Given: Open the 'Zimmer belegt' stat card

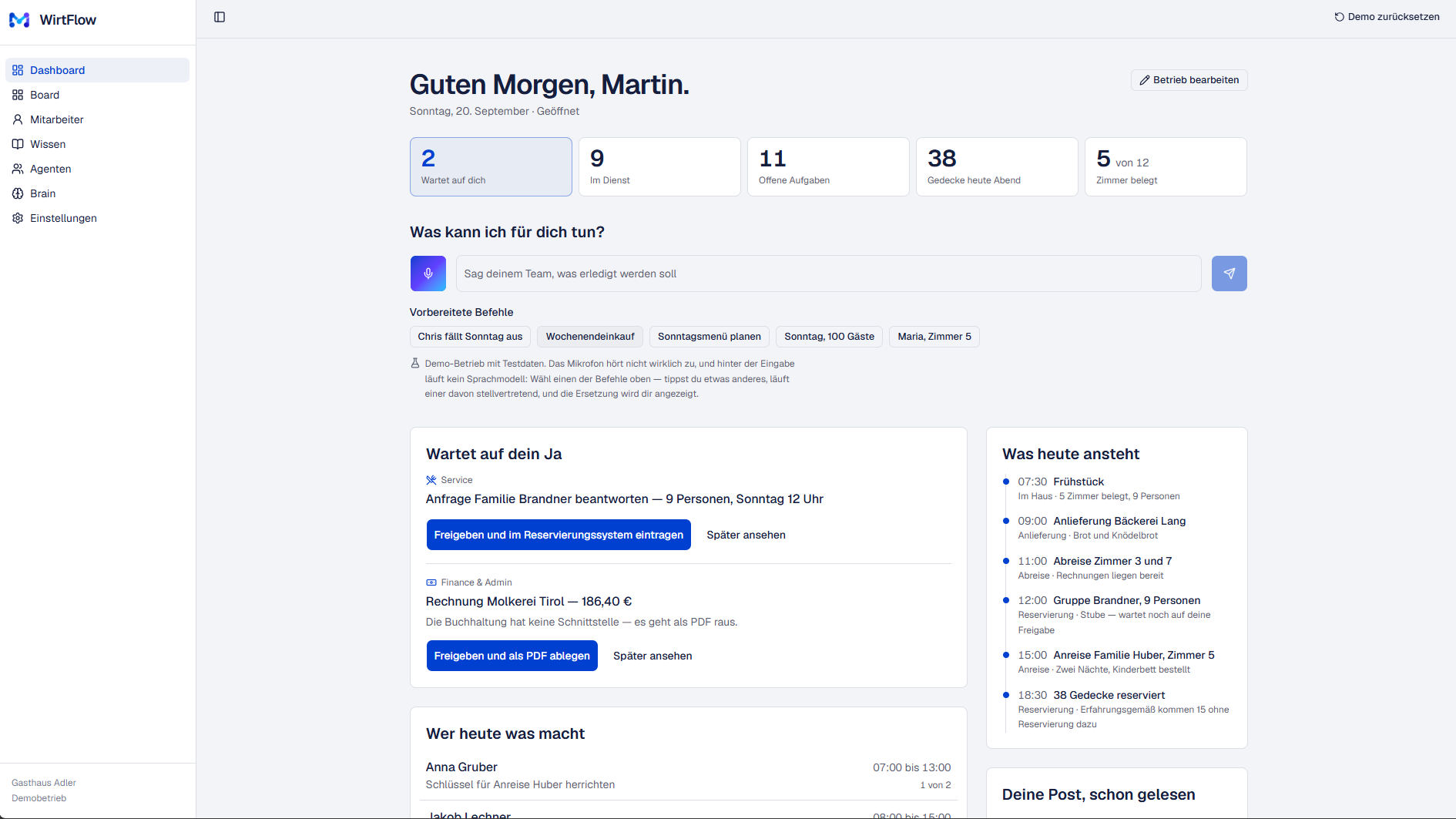Looking at the screenshot, I should point(1166,167).
